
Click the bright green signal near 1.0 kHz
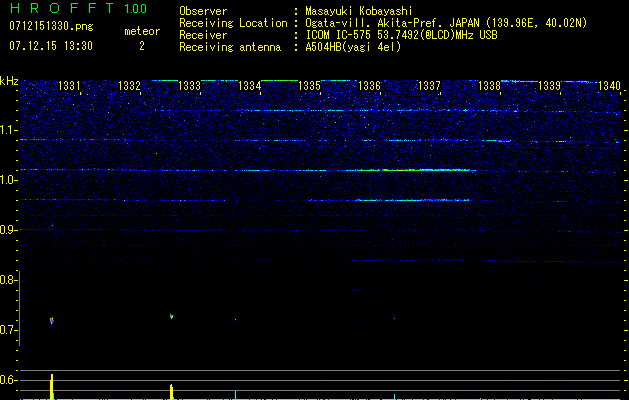click(400, 171)
